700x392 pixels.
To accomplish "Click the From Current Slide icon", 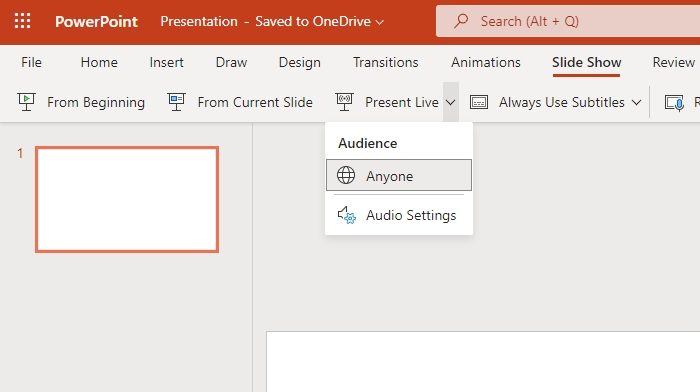I will (176, 102).
